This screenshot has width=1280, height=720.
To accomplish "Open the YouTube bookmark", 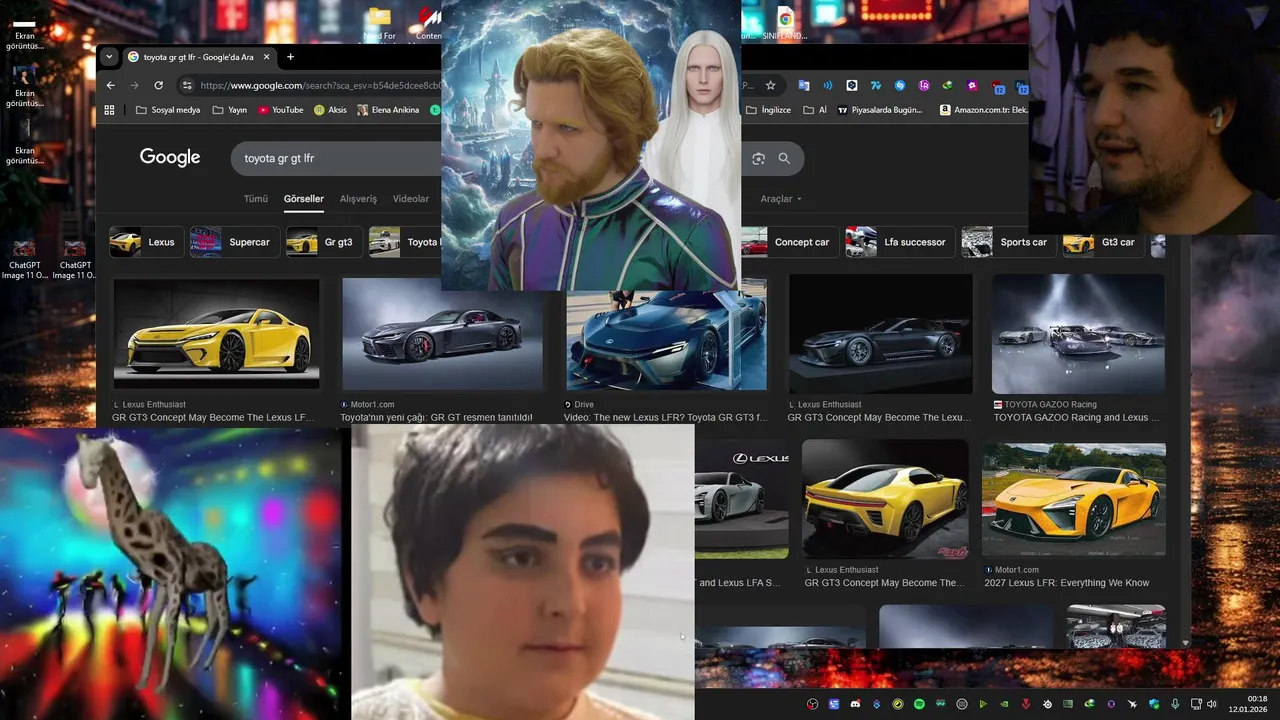I will 281,110.
